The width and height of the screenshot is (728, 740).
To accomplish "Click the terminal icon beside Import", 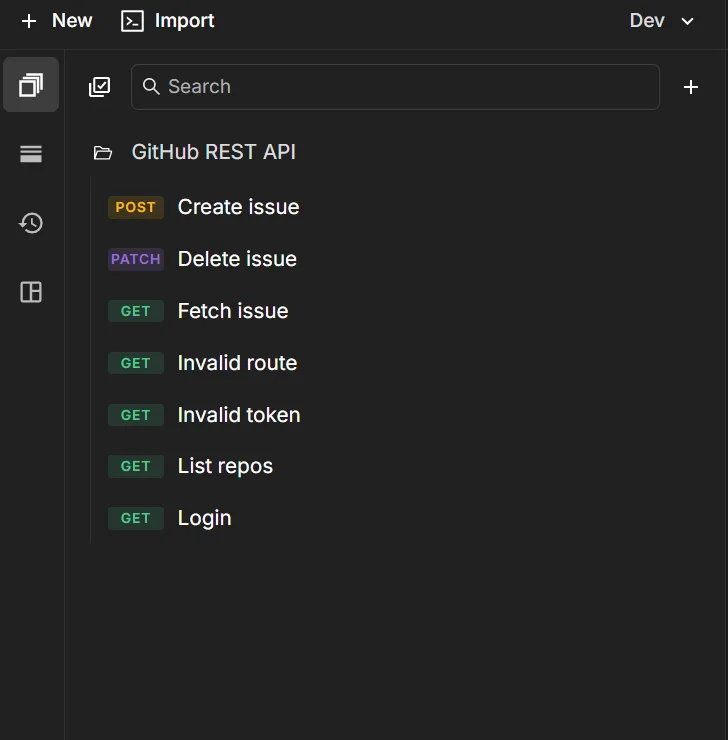I will (133, 21).
